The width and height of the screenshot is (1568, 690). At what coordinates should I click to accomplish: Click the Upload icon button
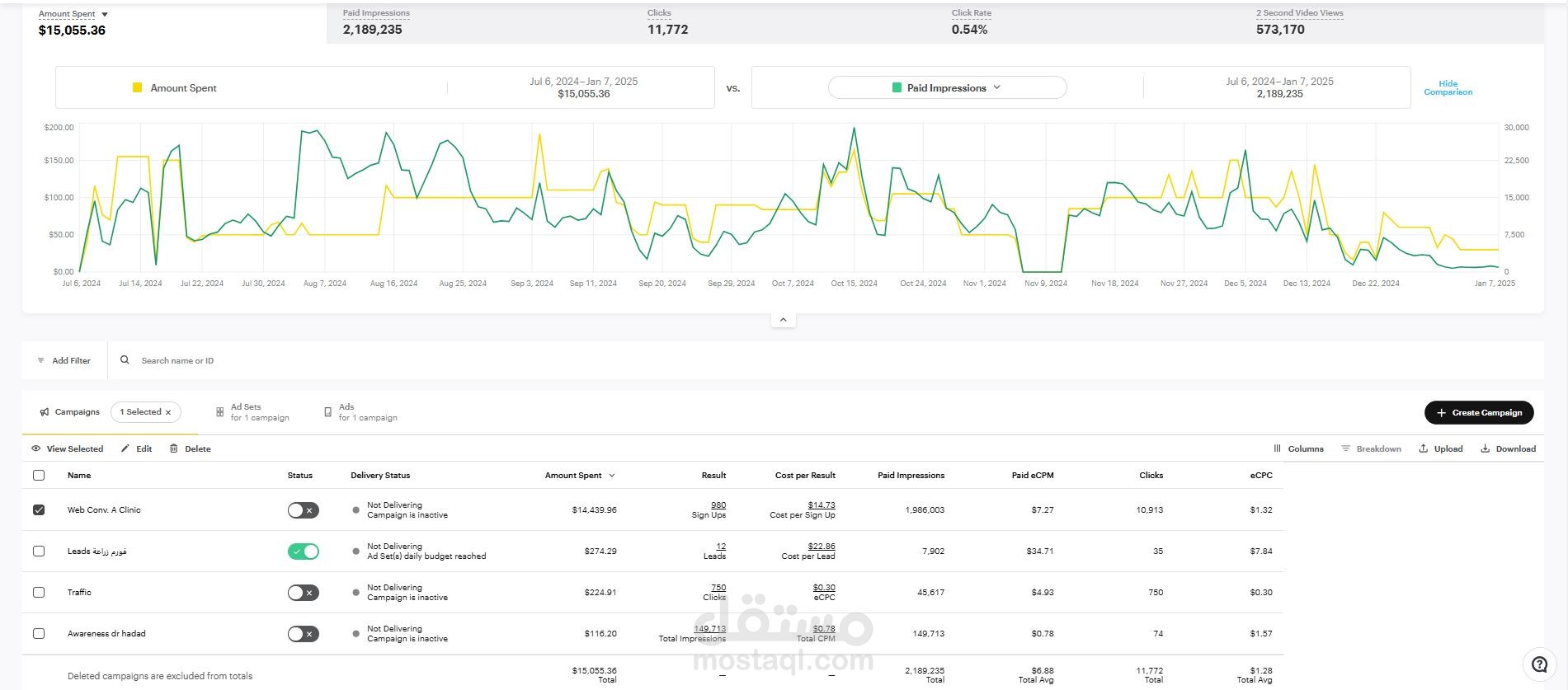click(1423, 448)
